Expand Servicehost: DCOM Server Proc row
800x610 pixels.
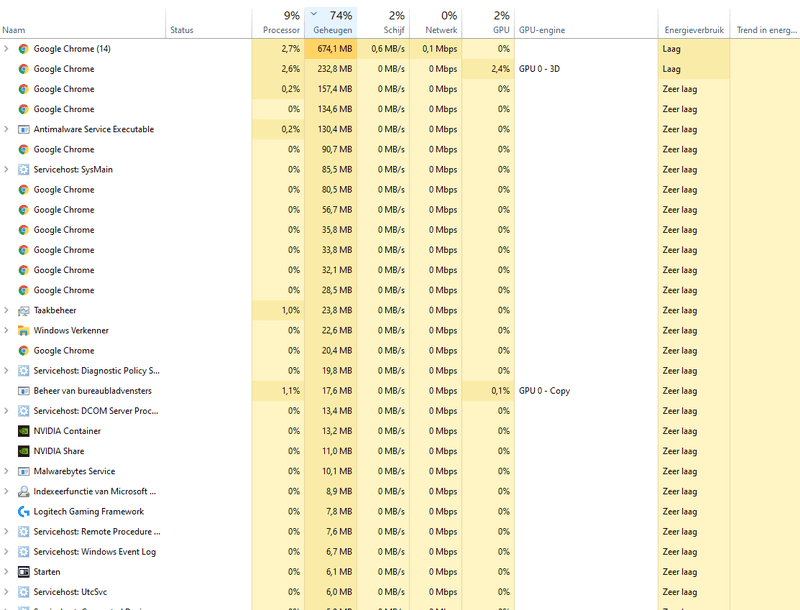tap(6, 411)
